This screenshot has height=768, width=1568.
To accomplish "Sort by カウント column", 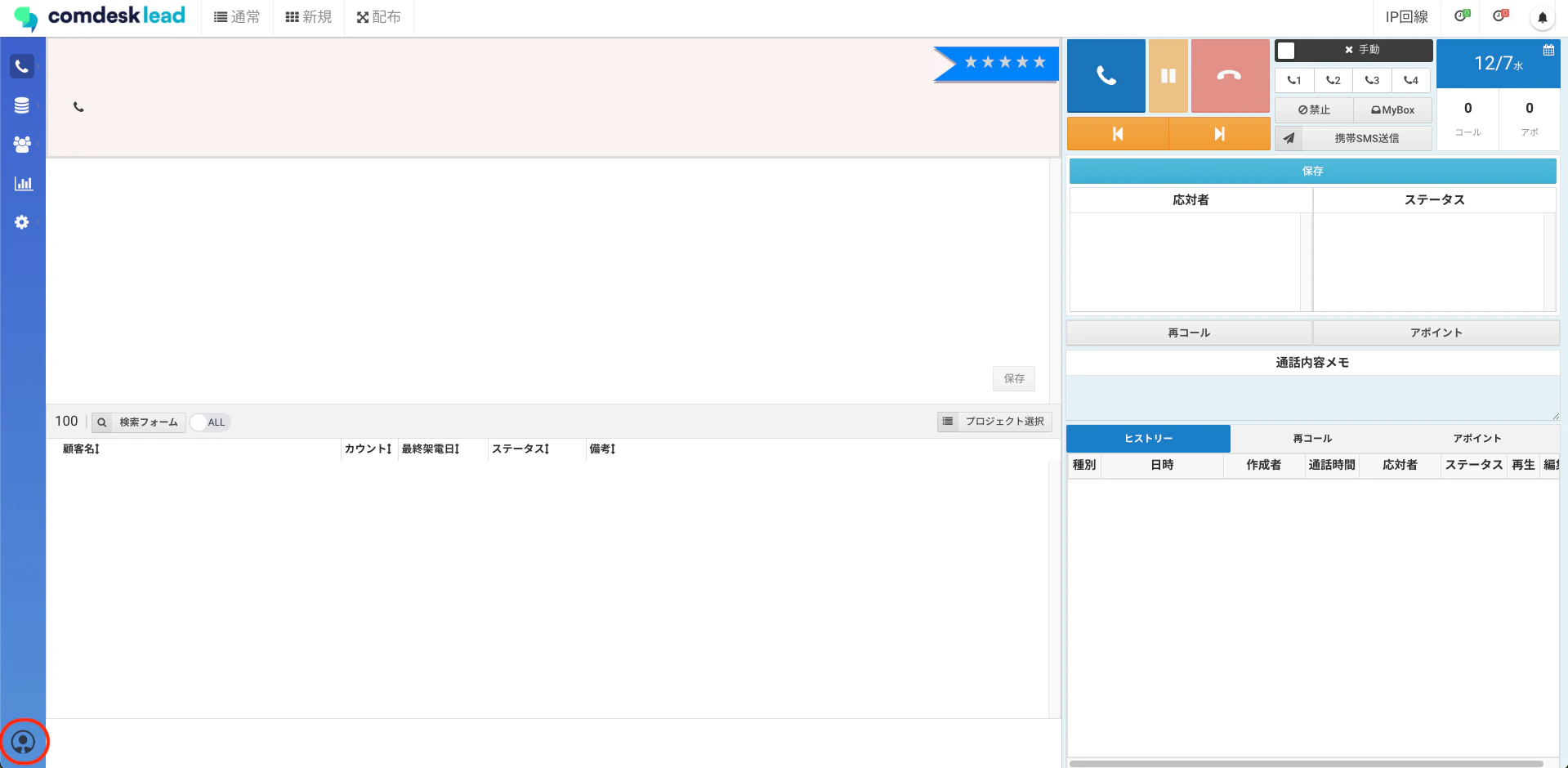I will point(368,449).
